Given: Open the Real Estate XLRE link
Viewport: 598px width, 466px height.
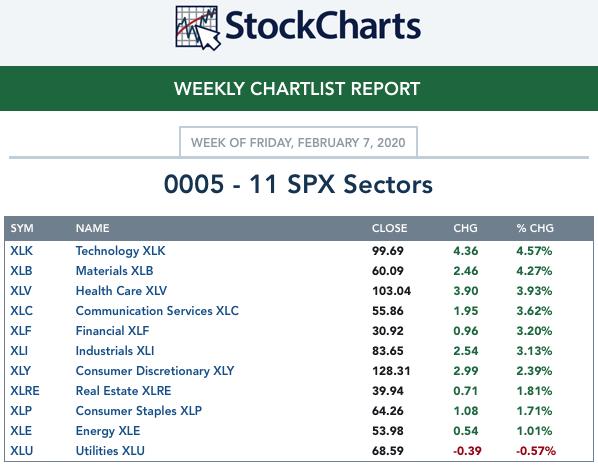Looking at the screenshot, I should [124, 391].
